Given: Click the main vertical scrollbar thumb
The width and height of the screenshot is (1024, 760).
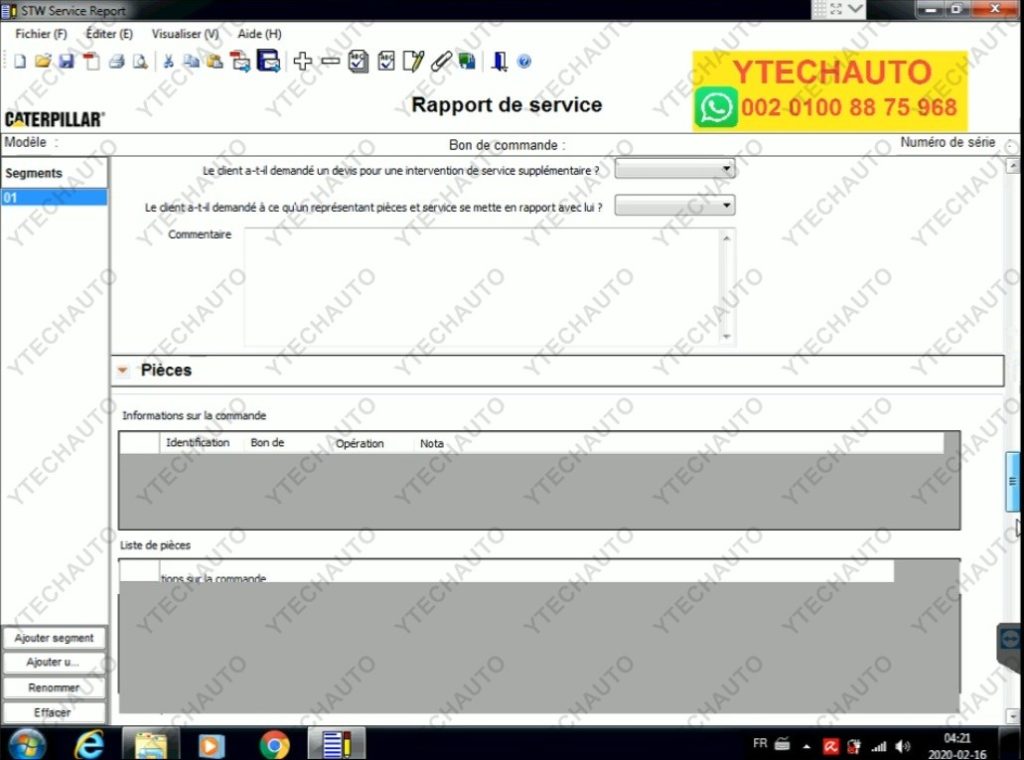Looking at the screenshot, I should [1012, 481].
